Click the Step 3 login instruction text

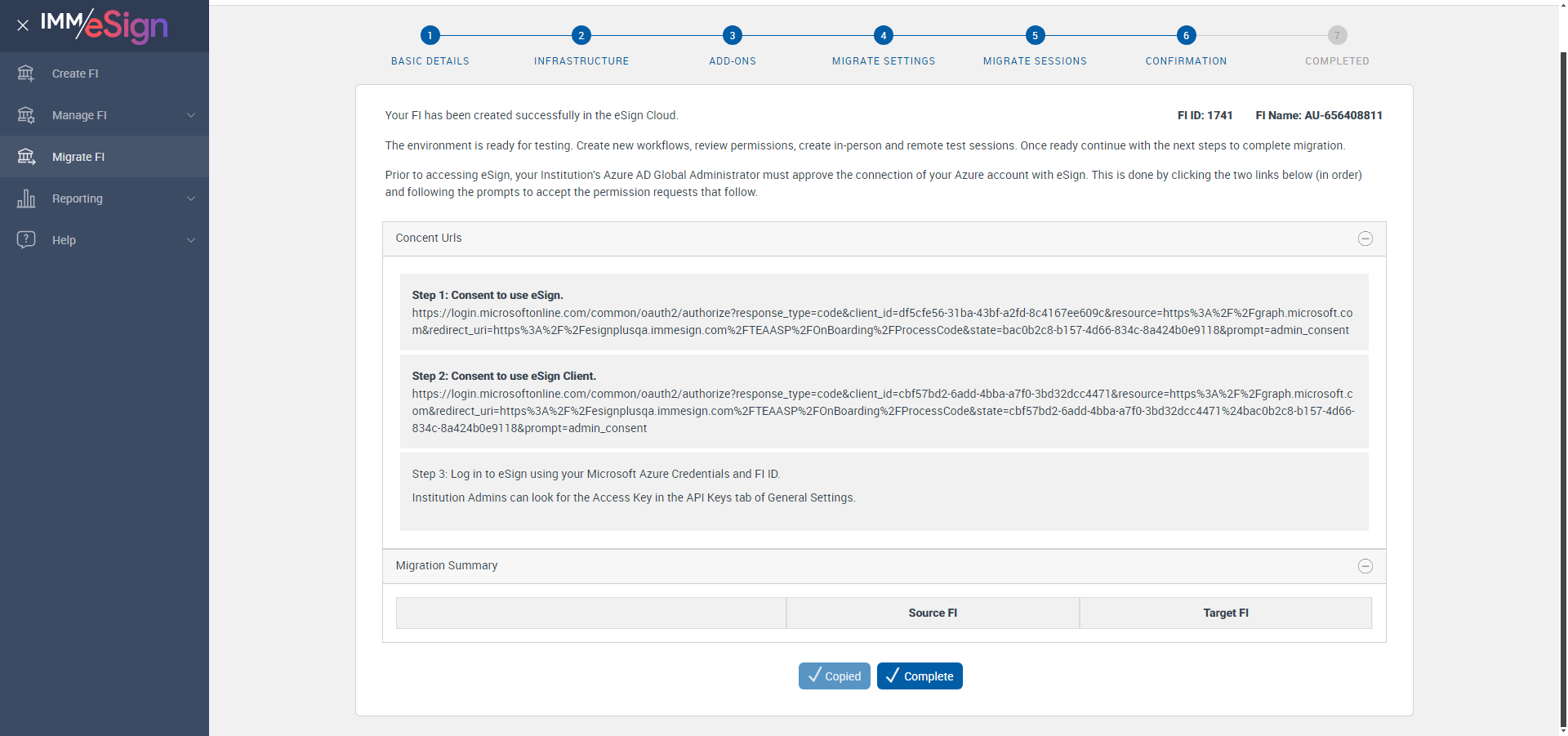(x=596, y=475)
